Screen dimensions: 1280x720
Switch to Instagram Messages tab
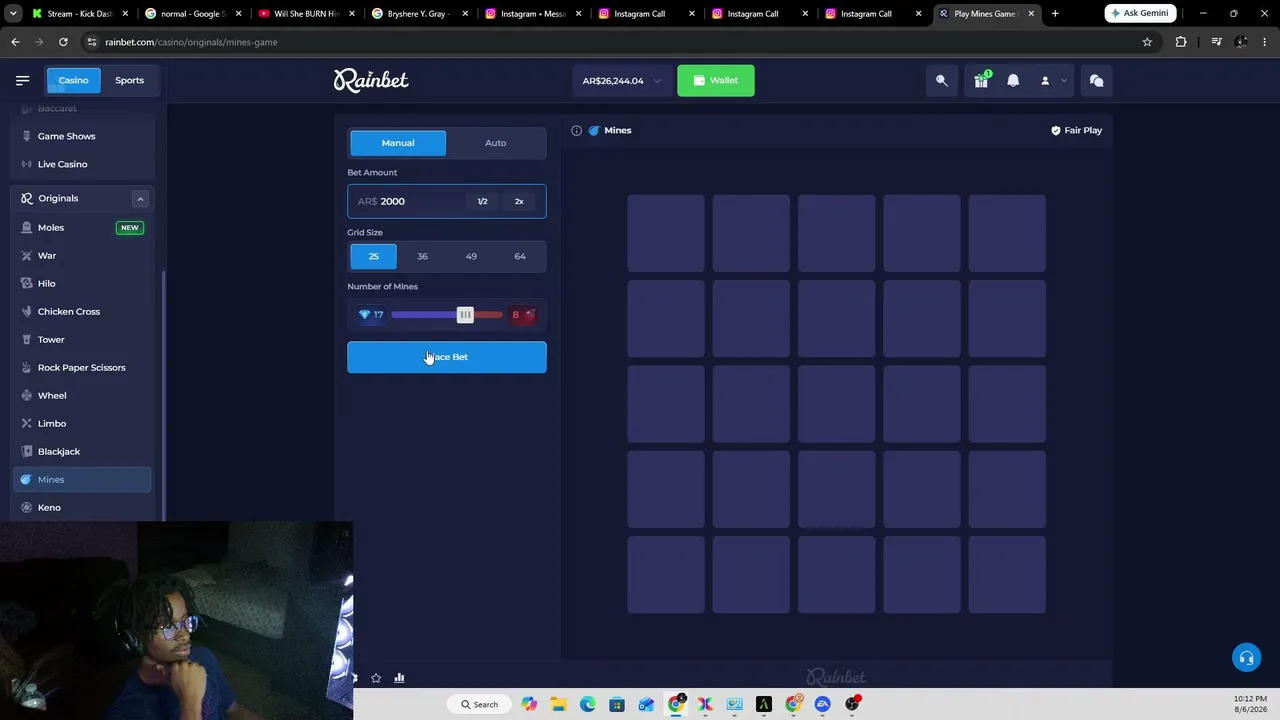(x=533, y=13)
